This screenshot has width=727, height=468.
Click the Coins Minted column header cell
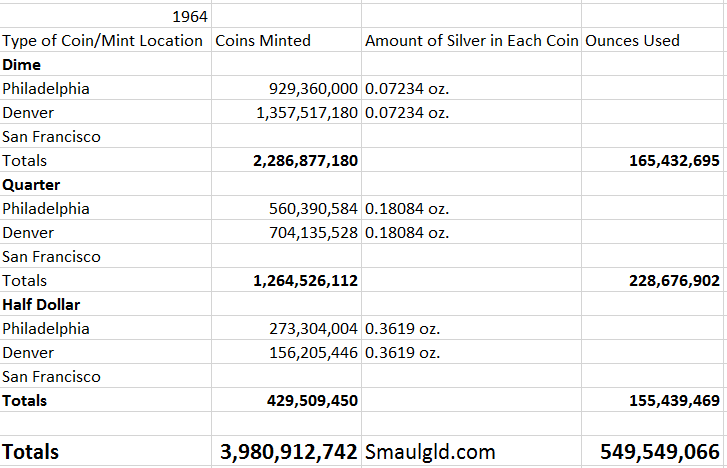coord(263,41)
